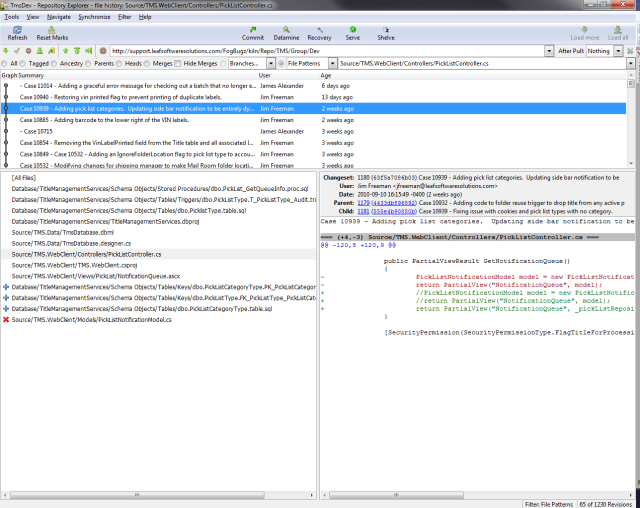Follow the Parent revision 1179 link
The width and height of the screenshot is (640, 508).
tap(363, 203)
